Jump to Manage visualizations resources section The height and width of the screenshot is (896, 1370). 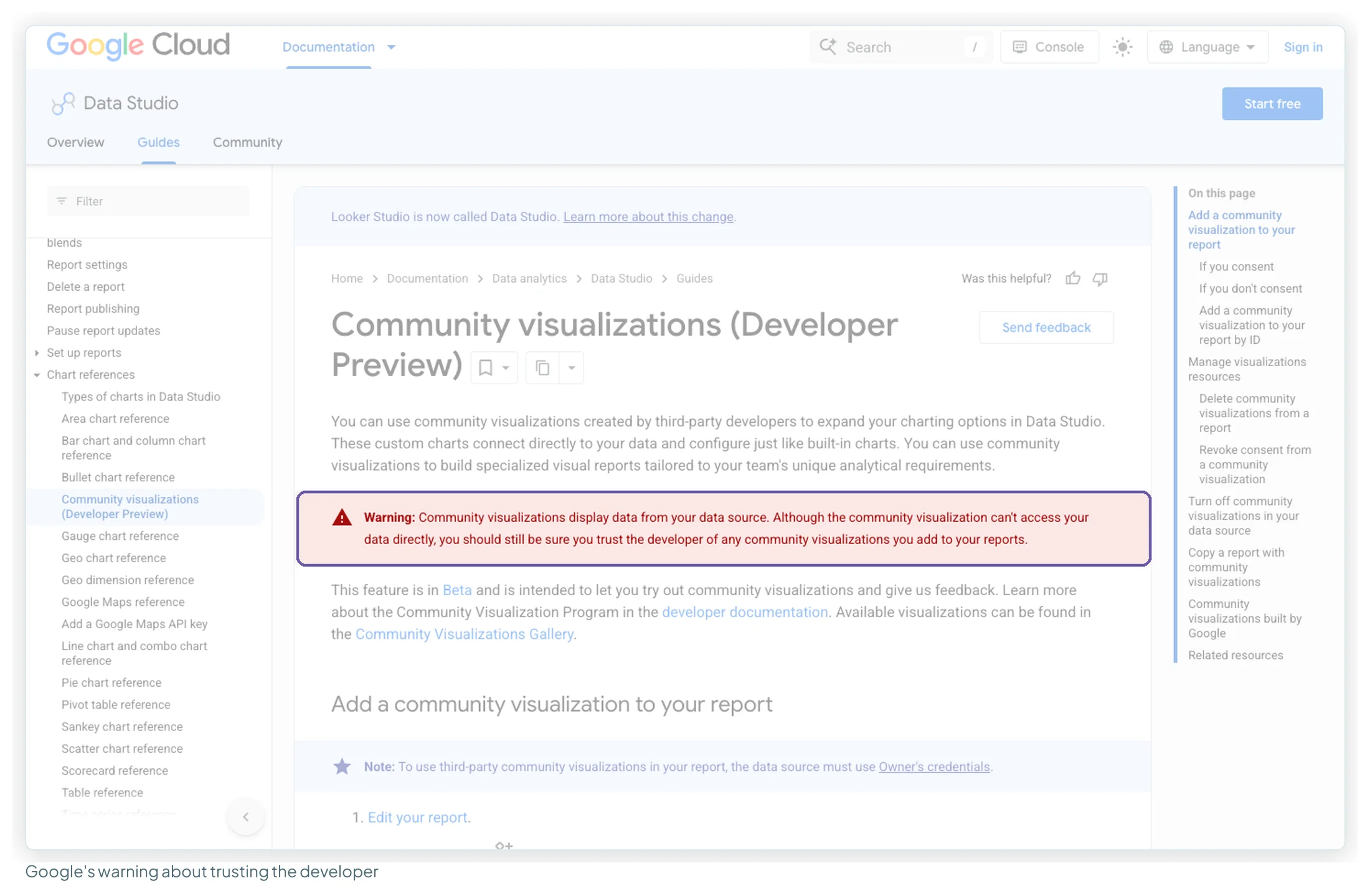[x=1247, y=369]
